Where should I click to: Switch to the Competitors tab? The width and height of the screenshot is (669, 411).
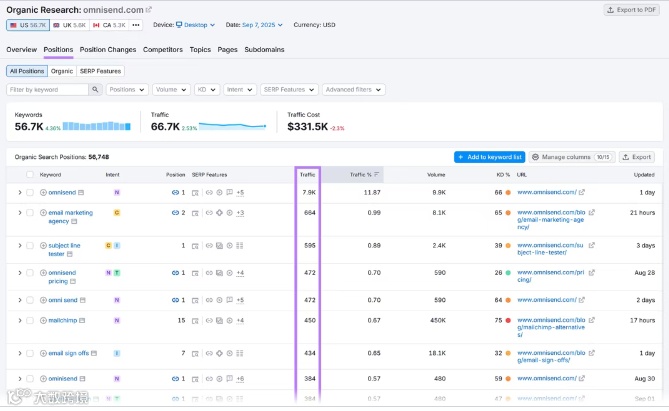point(163,50)
